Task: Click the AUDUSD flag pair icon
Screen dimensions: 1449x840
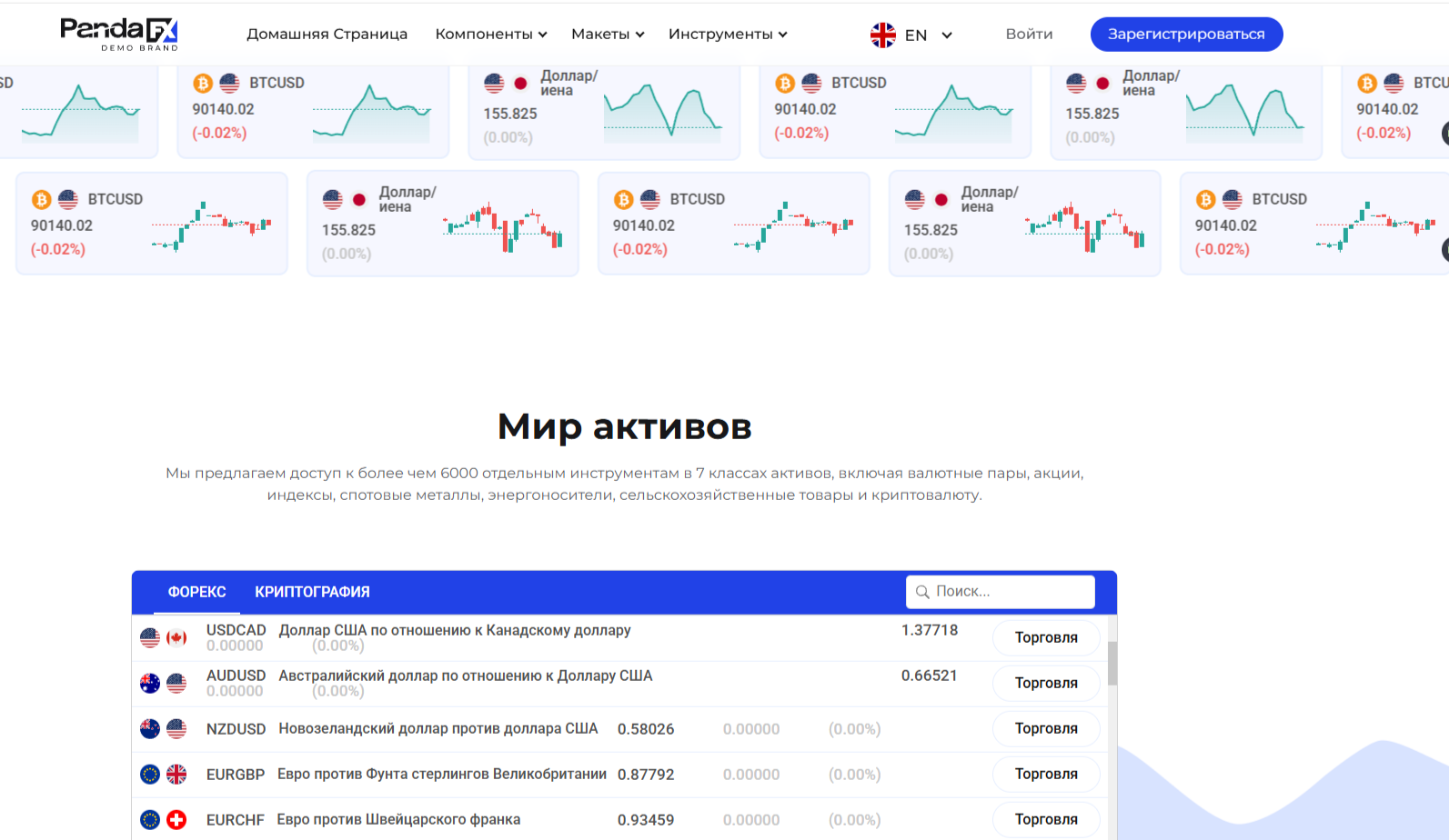Action: pos(164,684)
